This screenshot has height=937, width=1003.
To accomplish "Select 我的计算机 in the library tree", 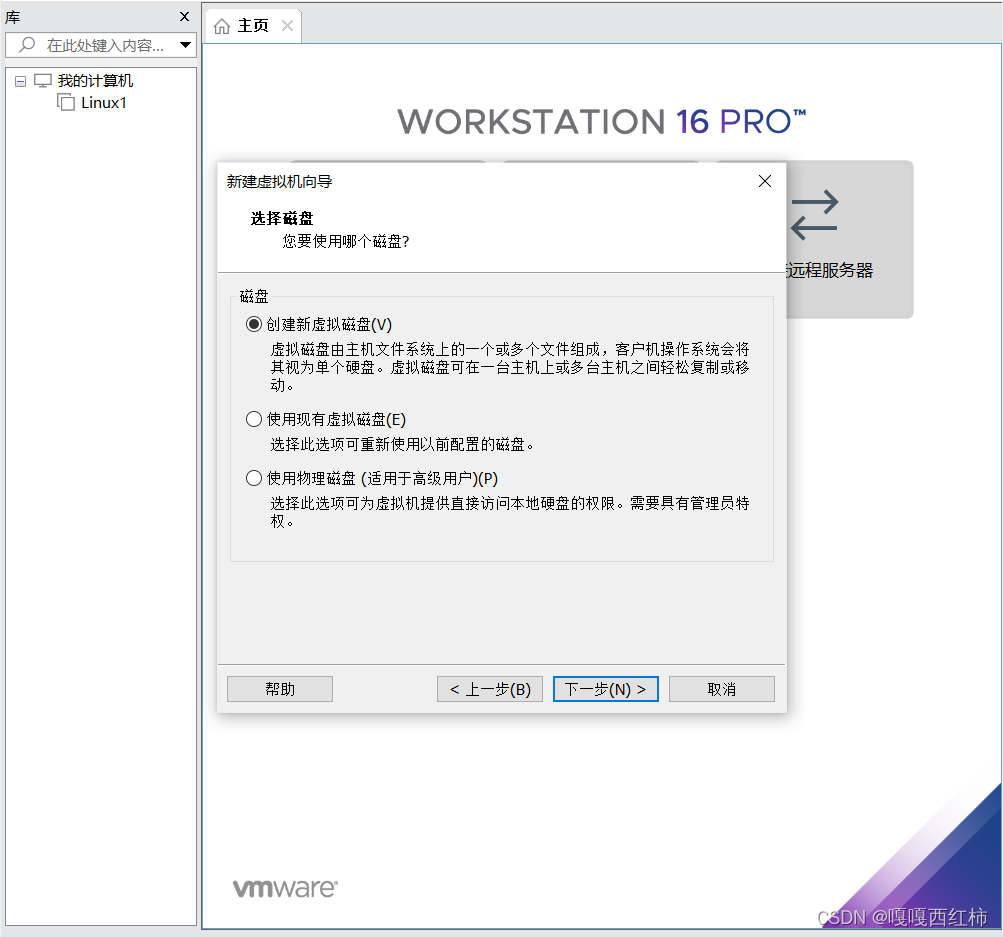I will click(95, 81).
